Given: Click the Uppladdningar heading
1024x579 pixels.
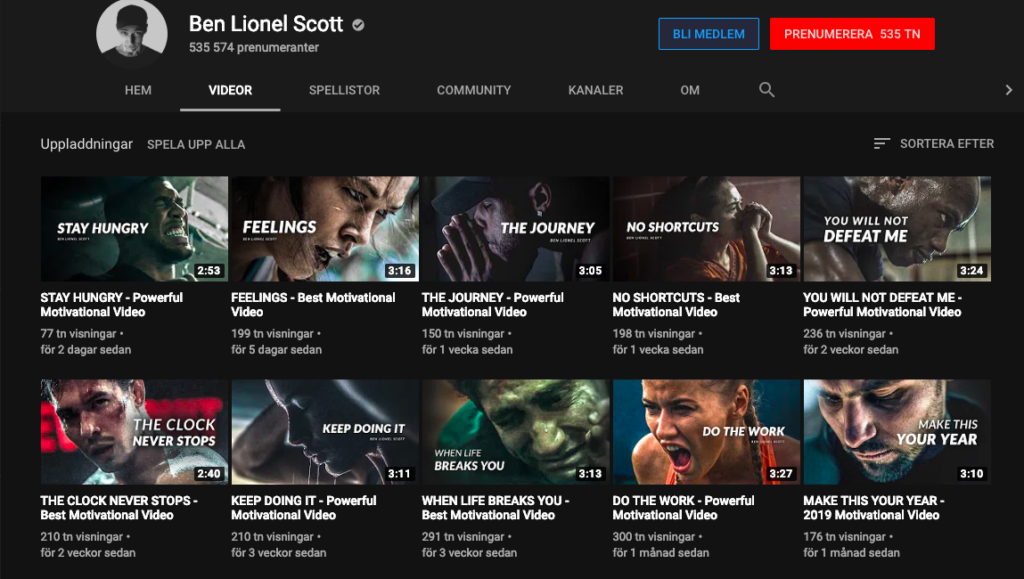Looking at the screenshot, I should pos(86,144).
